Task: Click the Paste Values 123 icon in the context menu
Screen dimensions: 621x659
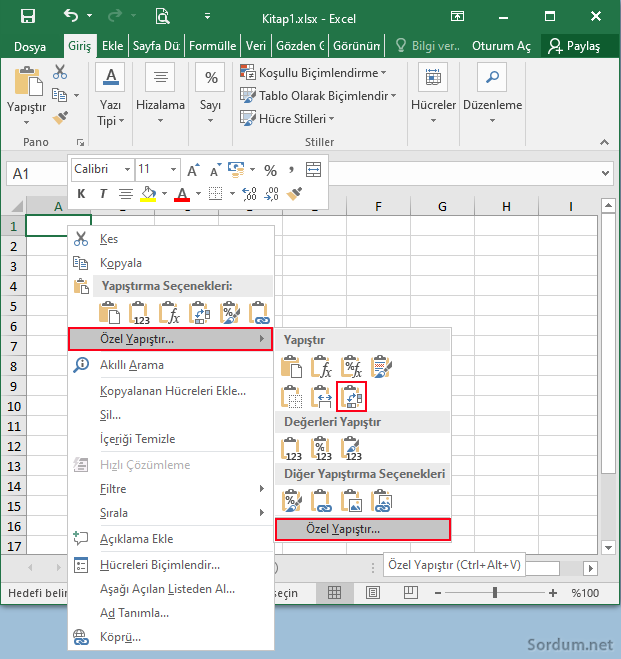Action: (x=139, y=313)
